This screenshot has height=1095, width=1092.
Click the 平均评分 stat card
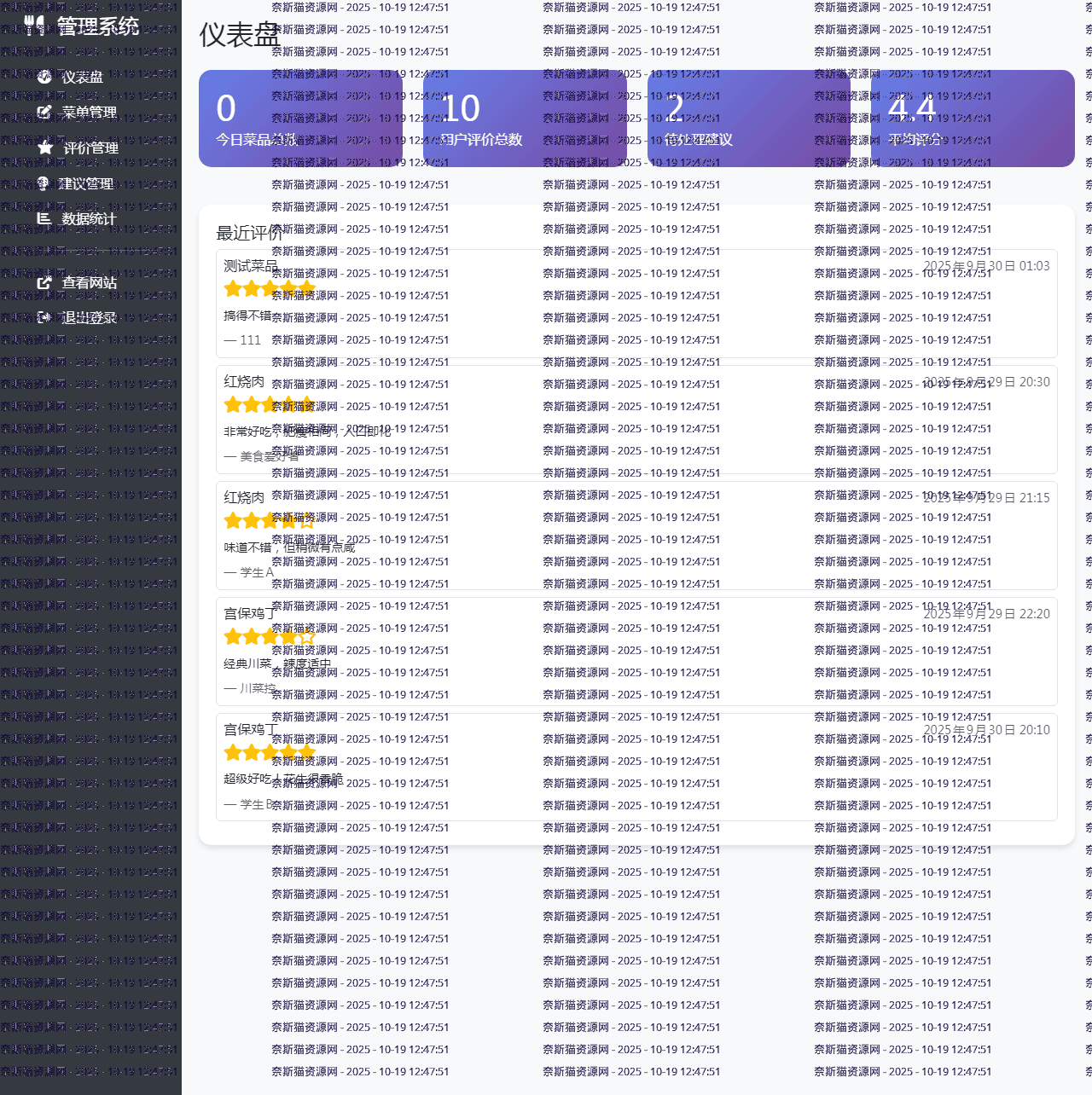973,119
